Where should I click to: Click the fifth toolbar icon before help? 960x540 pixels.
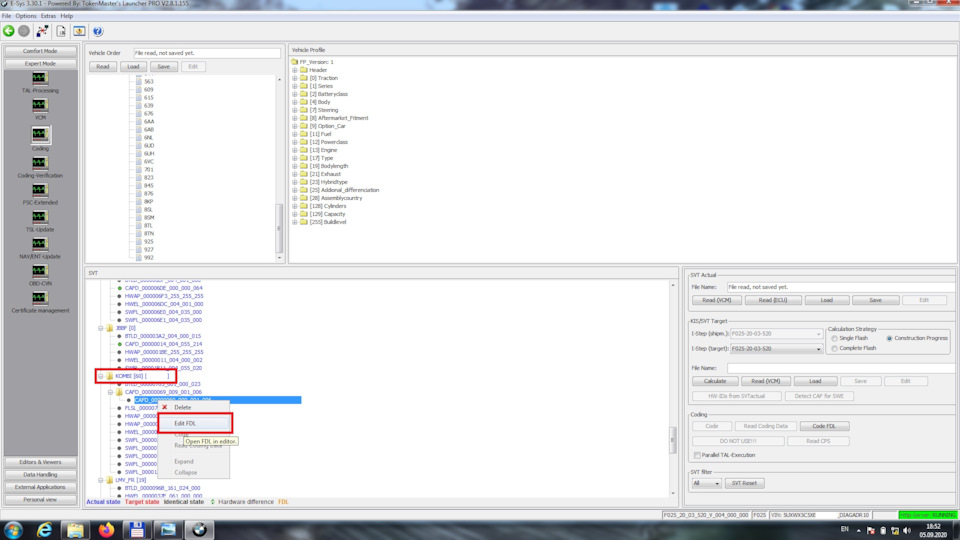[80, 31]
